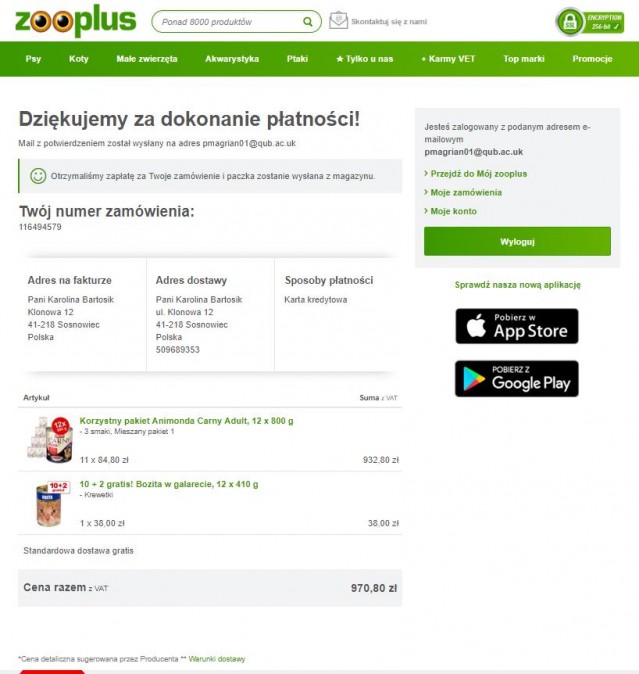Open the Koty menu
This screenshot has width=639, height=674.
(x=79, y=59)
